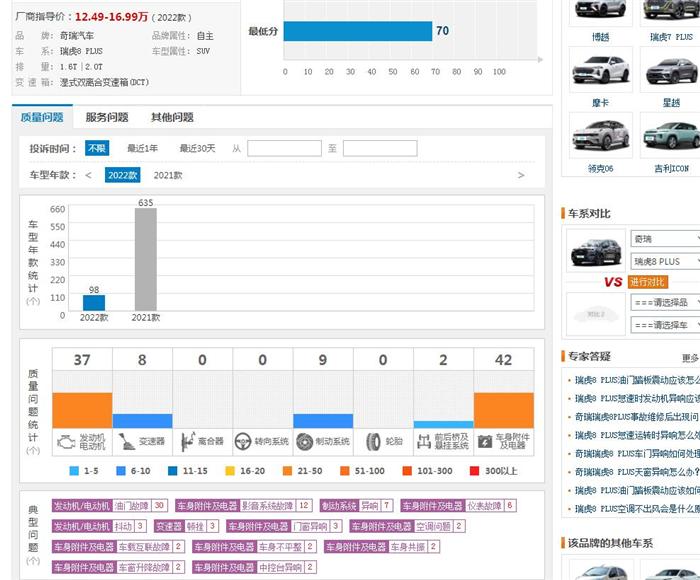Open the 瑞虎7 PLUS link
700x580 pixels.
pos(671,37)
